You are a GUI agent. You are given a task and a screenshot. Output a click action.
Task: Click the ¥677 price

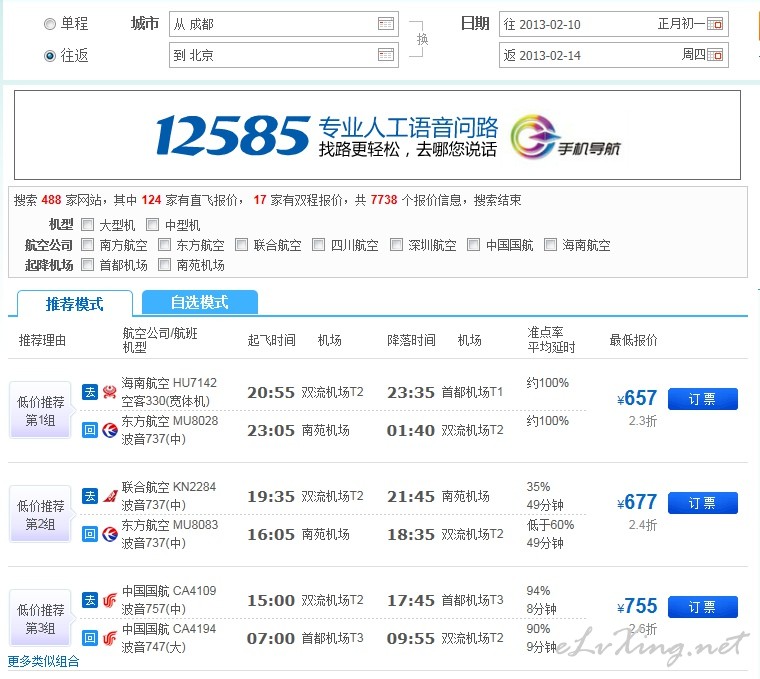click(x=637, y=502)
